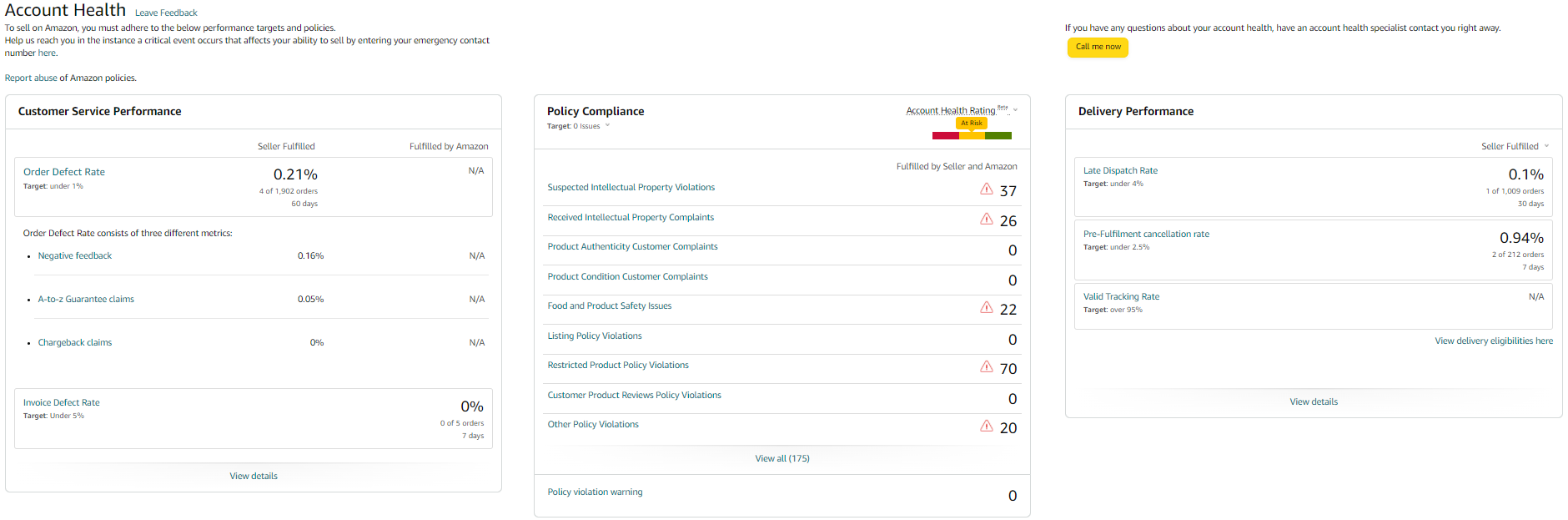Click warning icon beside Suspected Intellectual Property Violations

(x=986, y=189)
